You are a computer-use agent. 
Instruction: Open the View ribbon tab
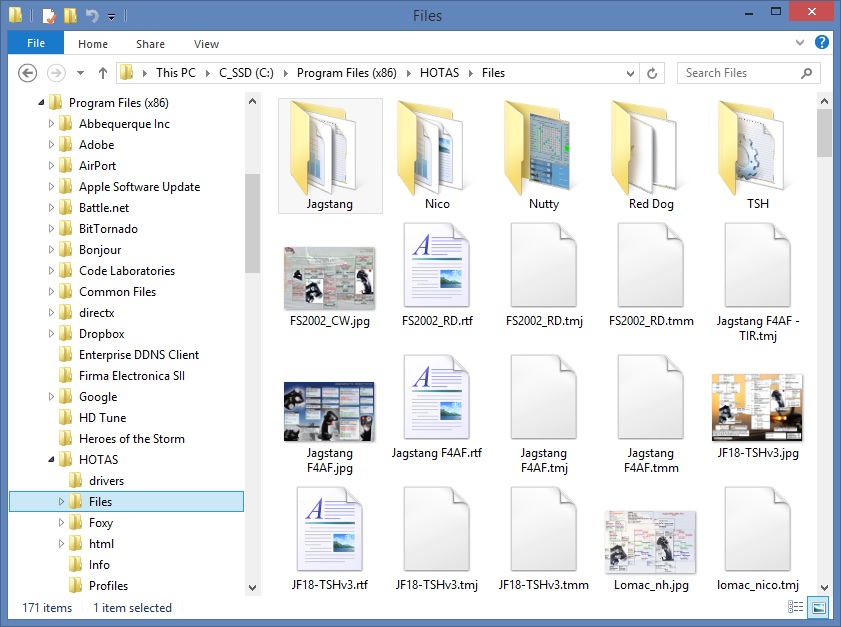[x=206, y=44]
